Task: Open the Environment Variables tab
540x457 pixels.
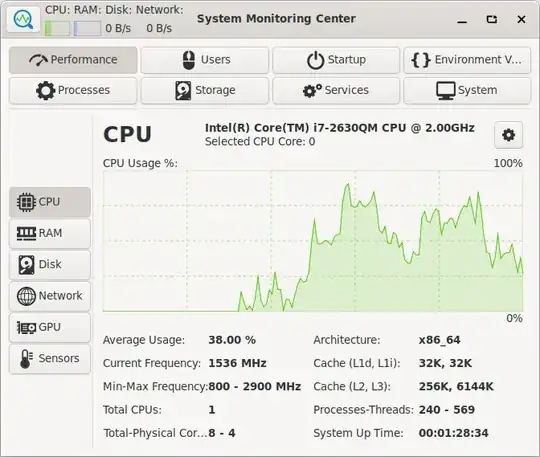Action: coord(467,60)
